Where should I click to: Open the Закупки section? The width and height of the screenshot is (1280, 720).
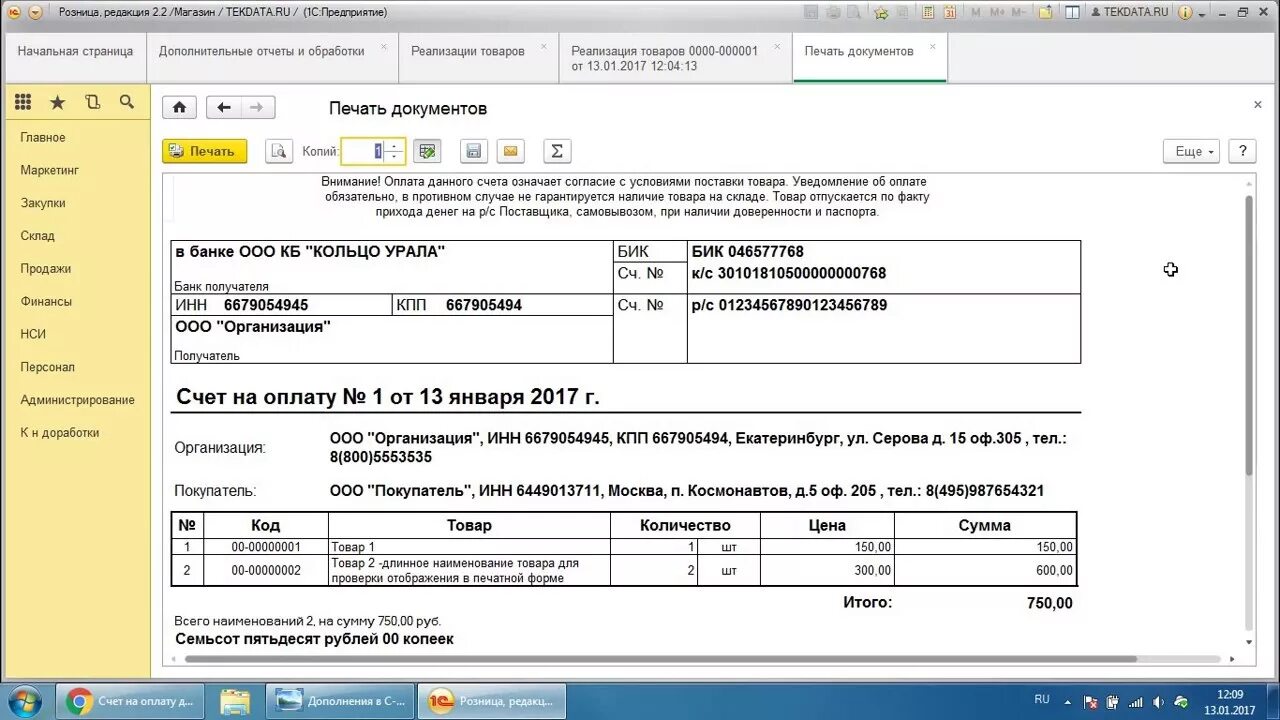43,203
